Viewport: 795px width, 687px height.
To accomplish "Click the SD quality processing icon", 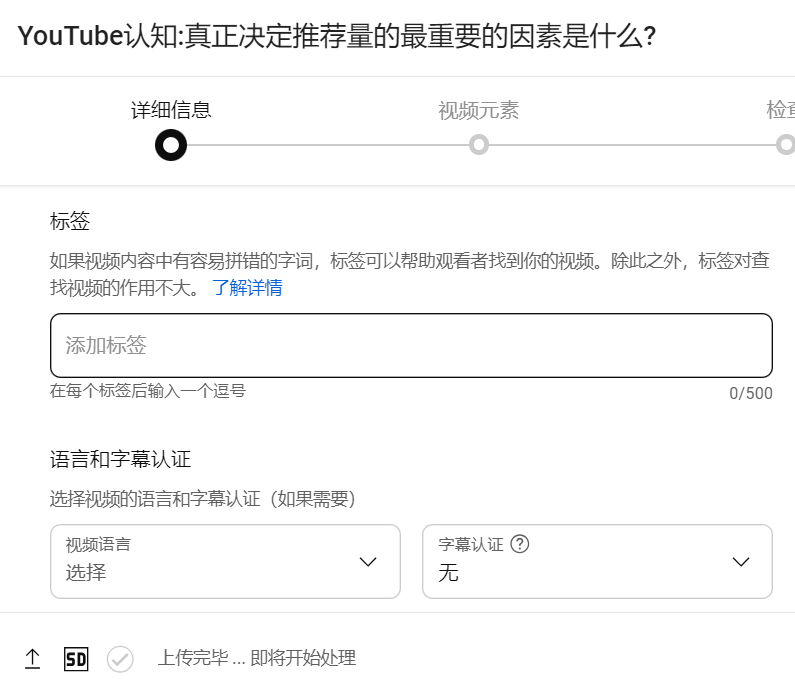I will pyautogui.click(x=76, y=658).
